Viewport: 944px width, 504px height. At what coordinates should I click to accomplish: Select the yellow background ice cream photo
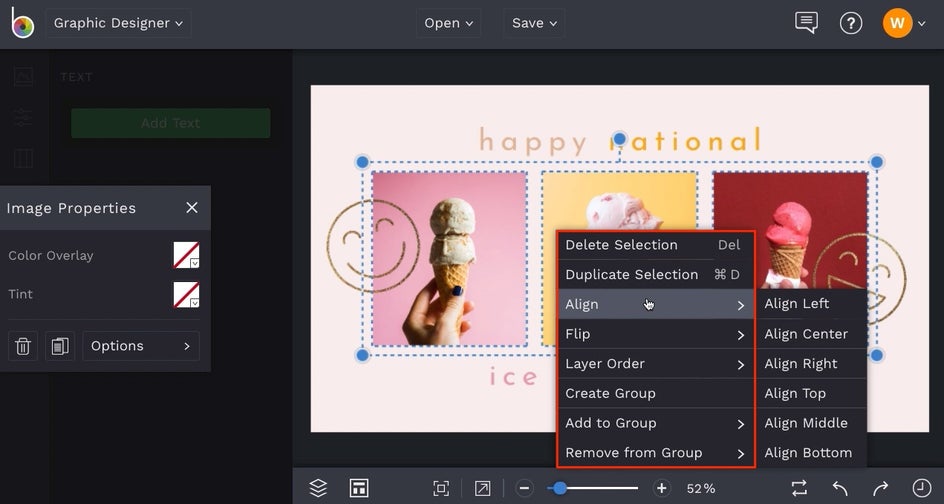pyautogui.click(x=620, y=200)
